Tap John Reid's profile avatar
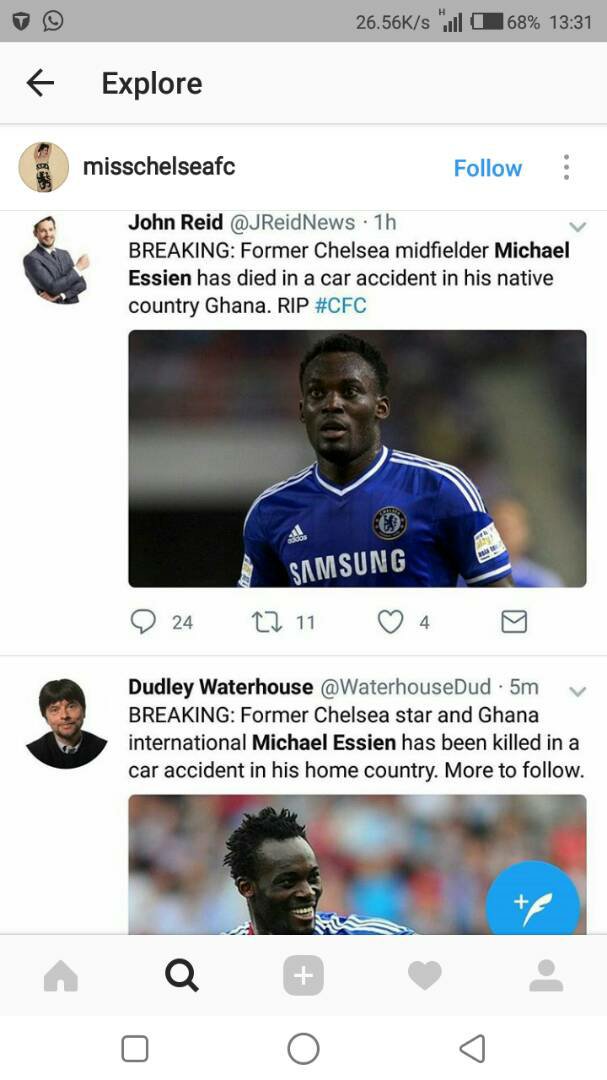This screenshot has width=607, height=1080. pyautogui.click(x=55, y=259)
